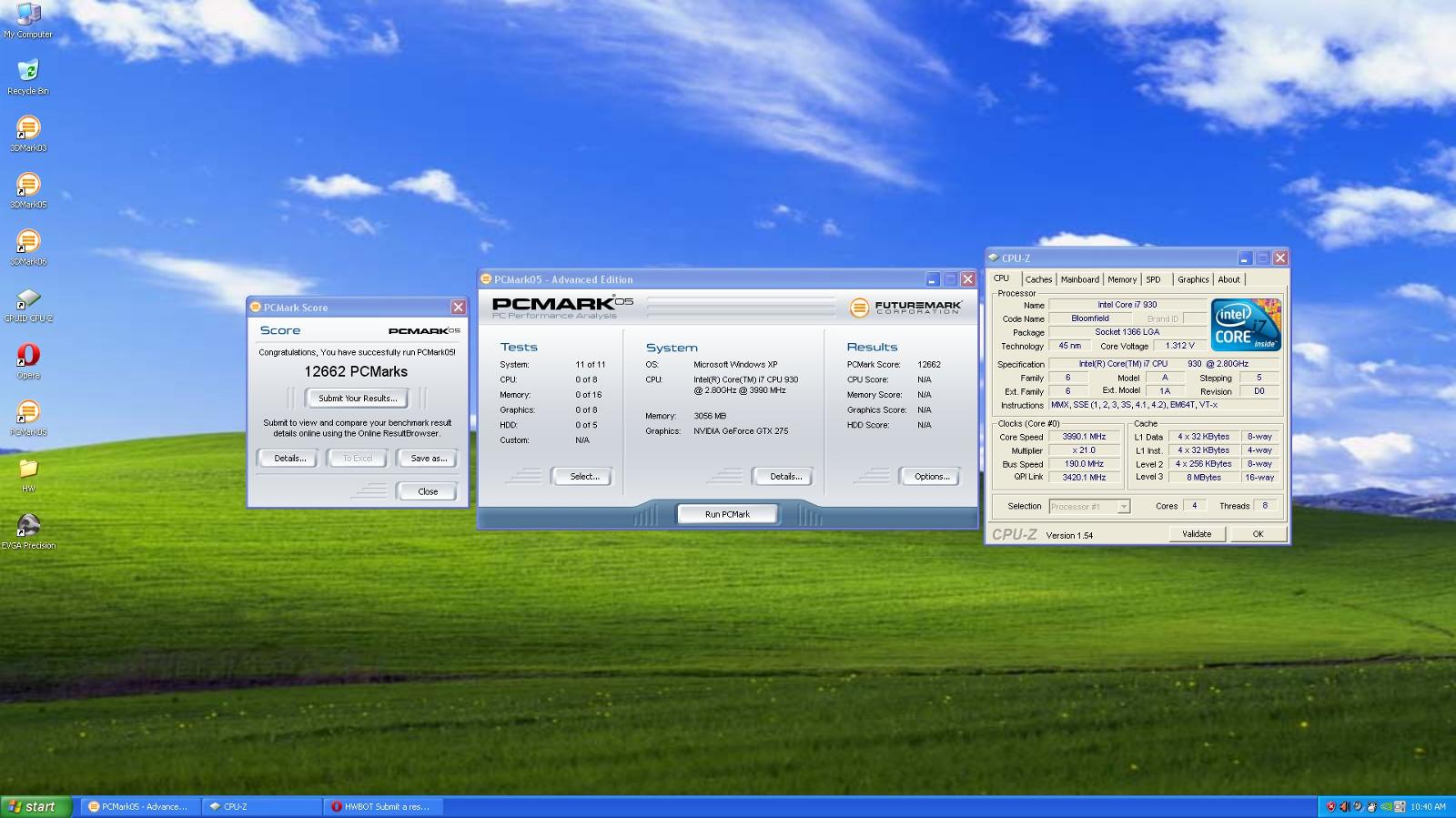
Task: Click Save as button in Score window
Action: point(429,458)
